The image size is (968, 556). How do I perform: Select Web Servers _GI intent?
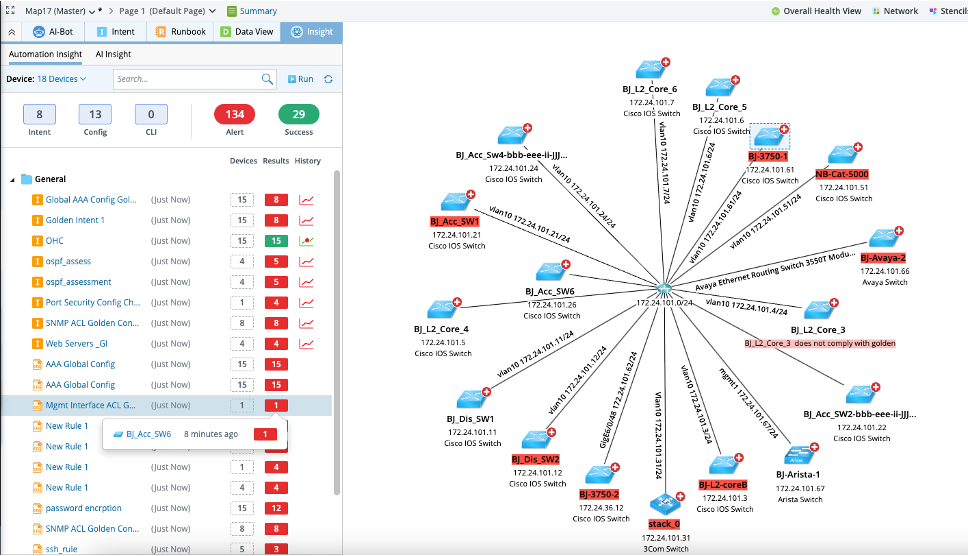point(77,344)
